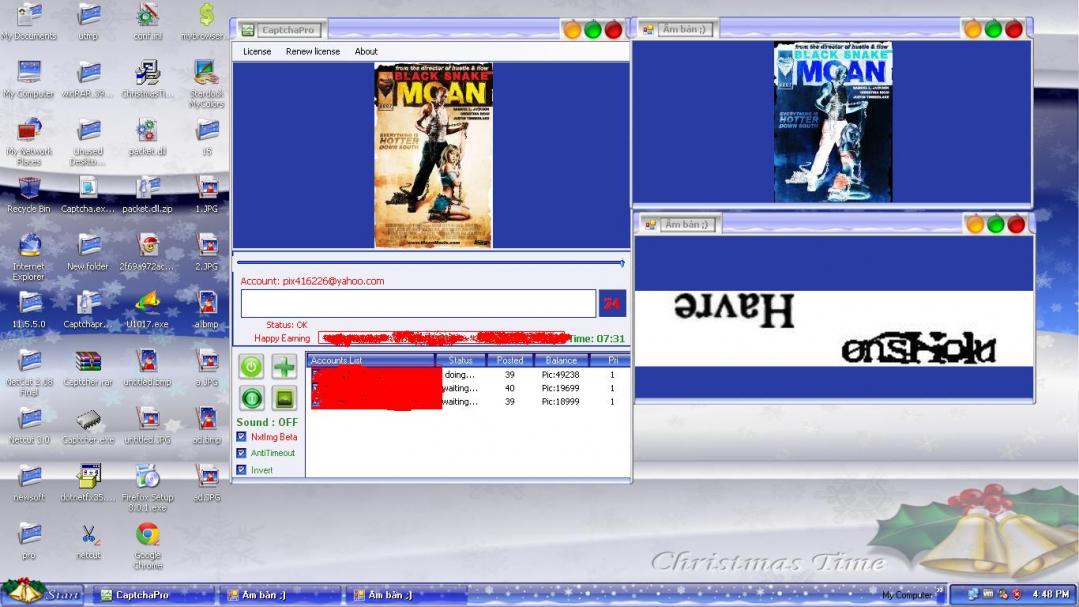
Task: Open the About menu
Action: pyautogui.click(x=366, y=52)
